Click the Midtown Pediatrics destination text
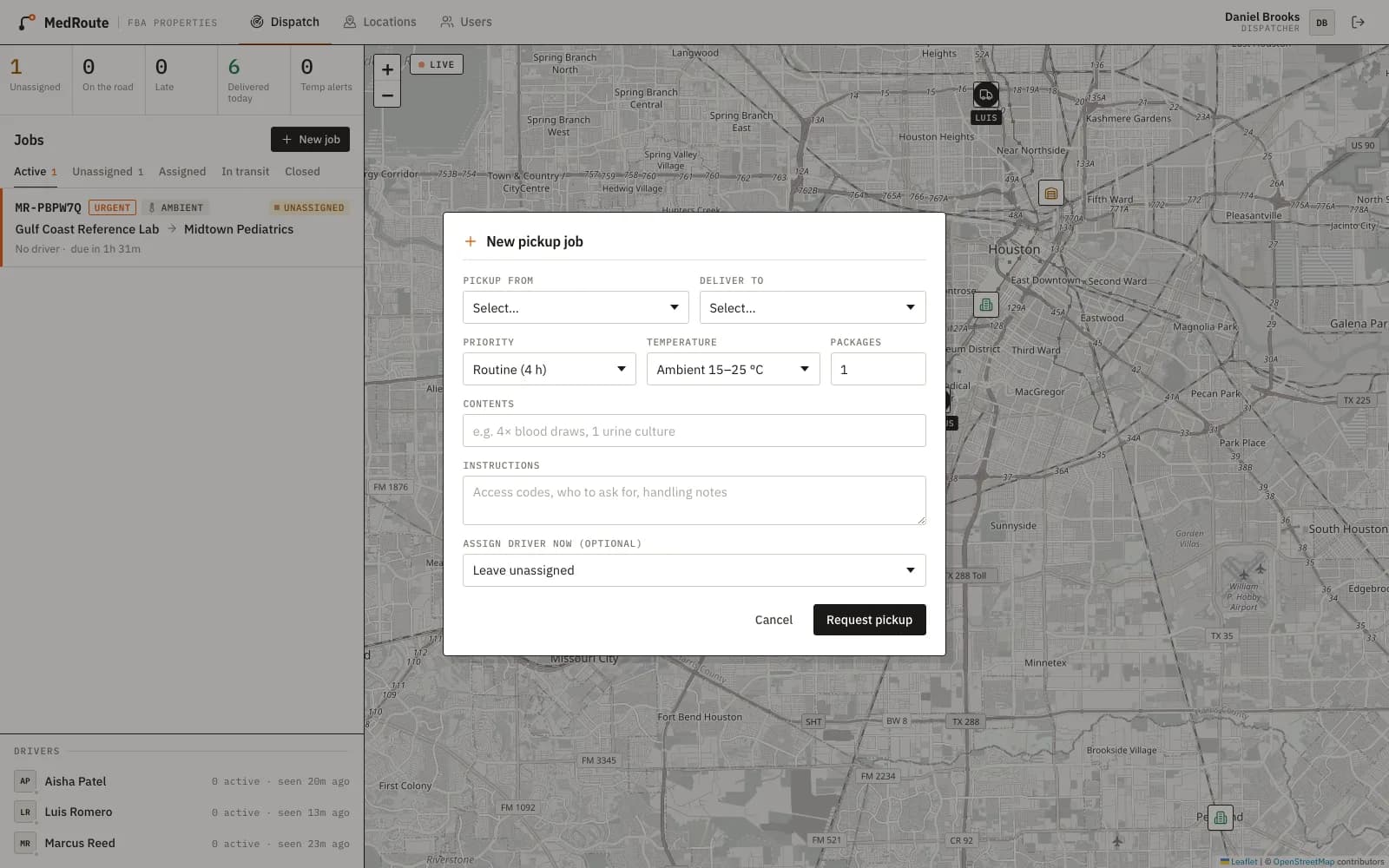1389x868 pixels. coord(239,229)
